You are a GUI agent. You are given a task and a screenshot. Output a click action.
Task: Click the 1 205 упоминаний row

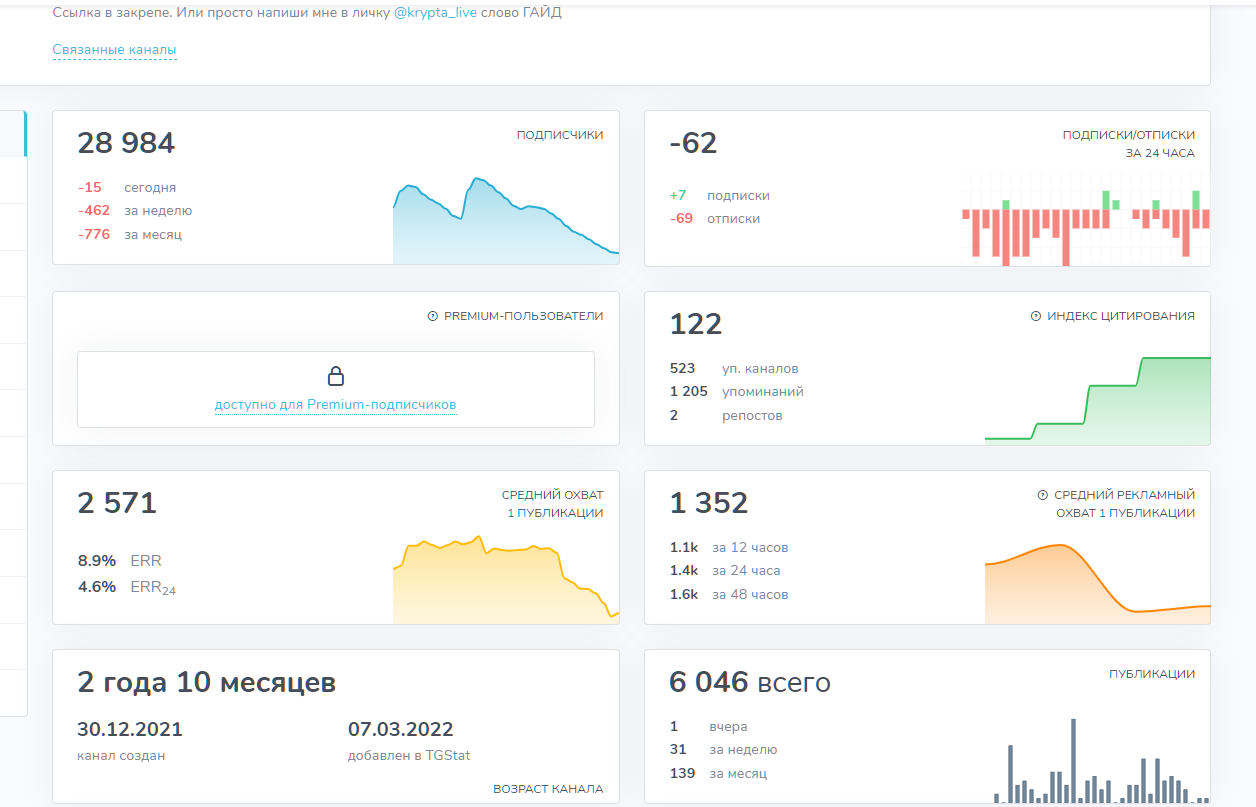(737, 392)
